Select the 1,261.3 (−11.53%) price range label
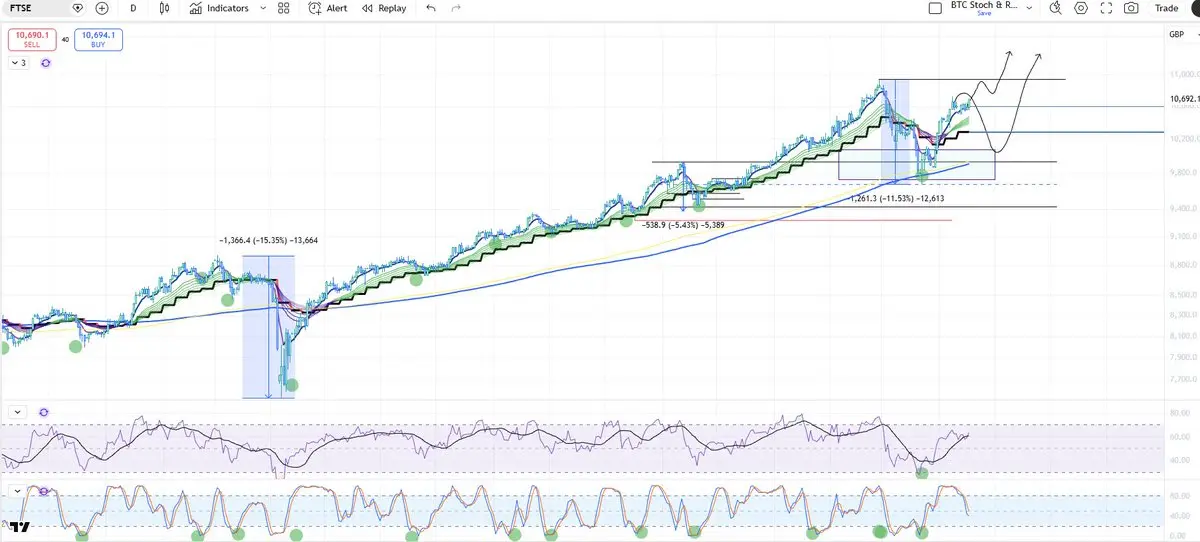The image size is (1200, 542). point(897,198)
